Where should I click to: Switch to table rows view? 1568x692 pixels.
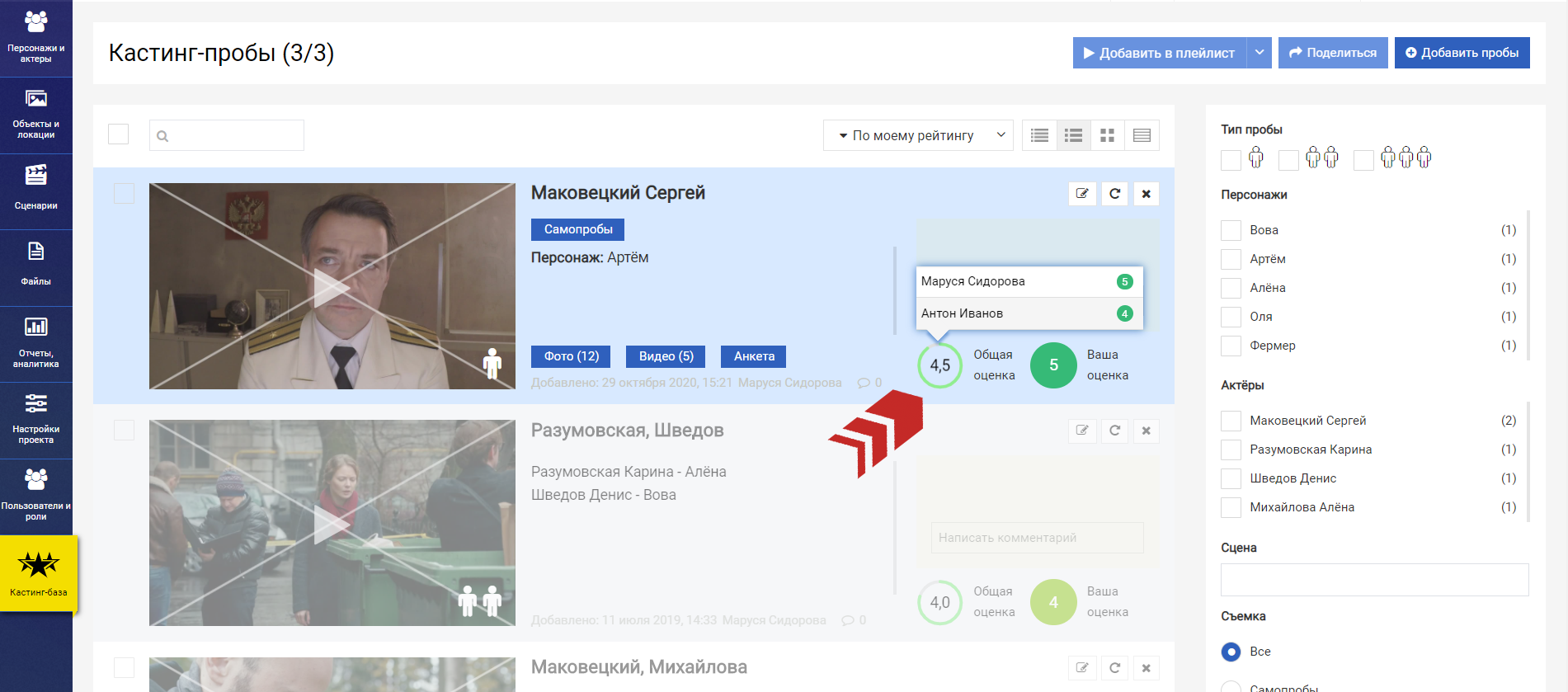(1142, 135)
